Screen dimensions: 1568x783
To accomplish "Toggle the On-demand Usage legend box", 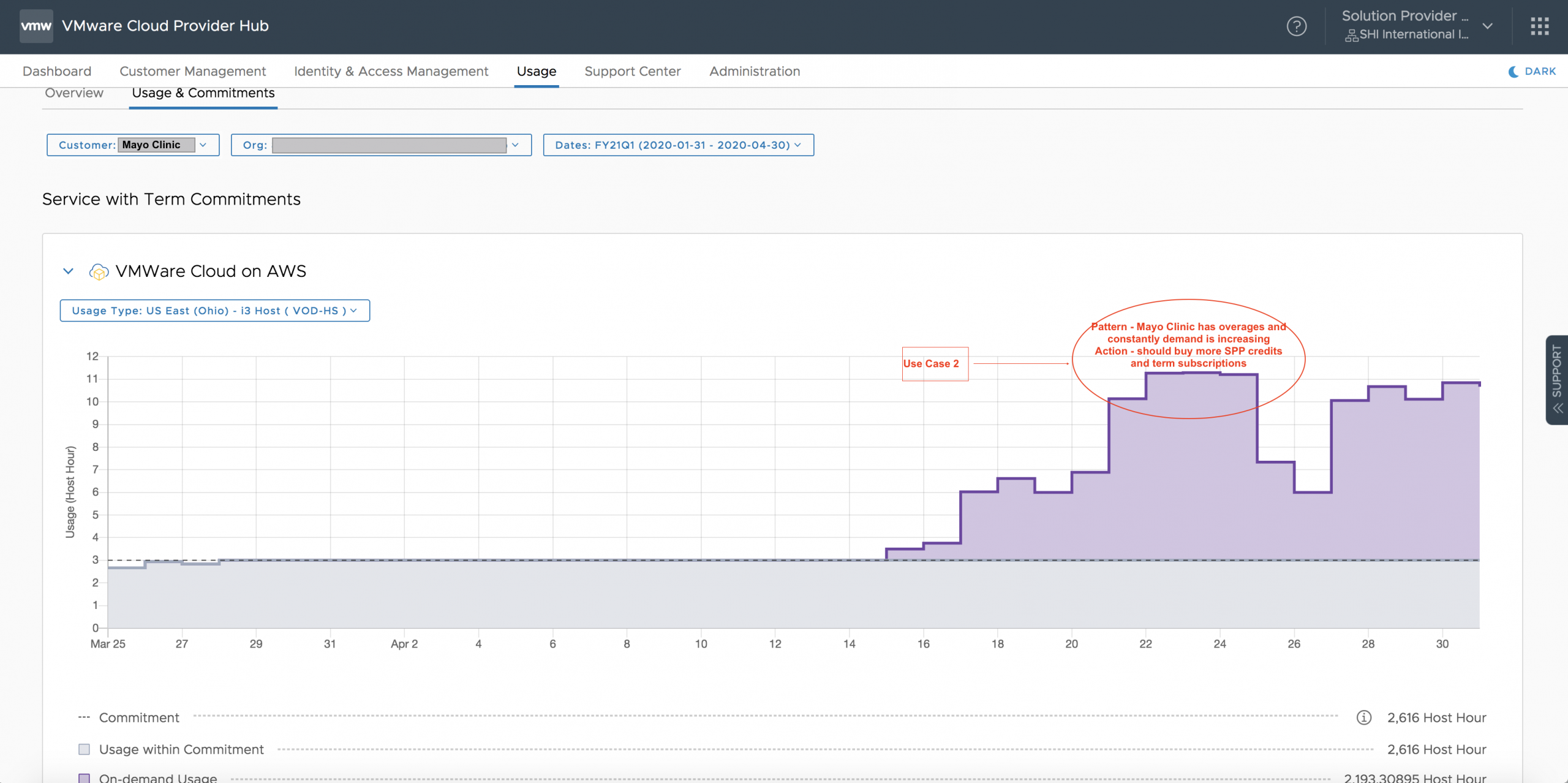I will [x=85, y=777].
